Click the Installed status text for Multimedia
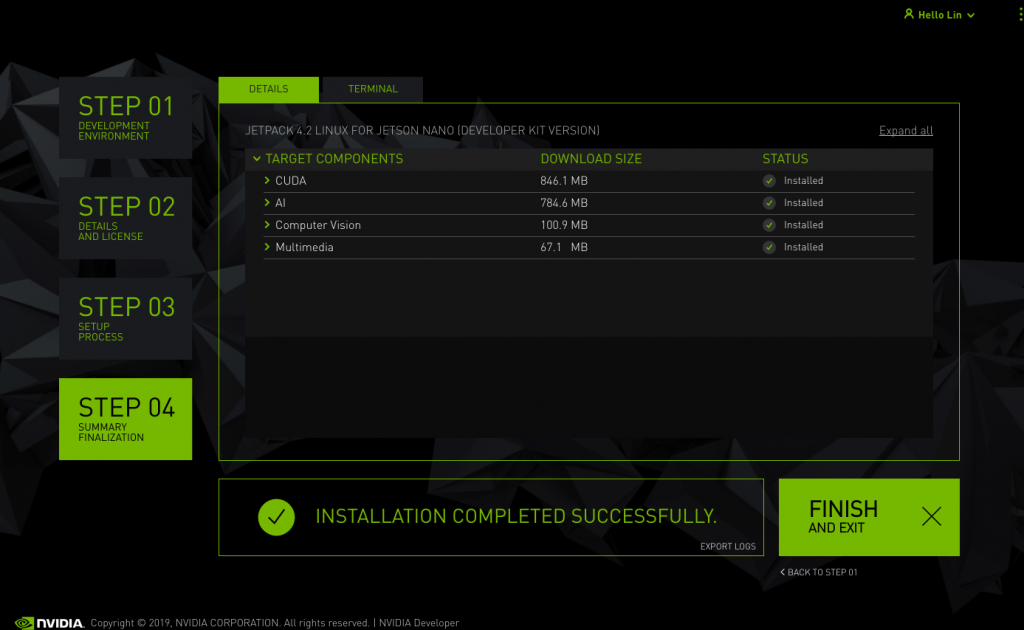The image size is (1024, 630). pyautogui.click(x=803, y=247)
